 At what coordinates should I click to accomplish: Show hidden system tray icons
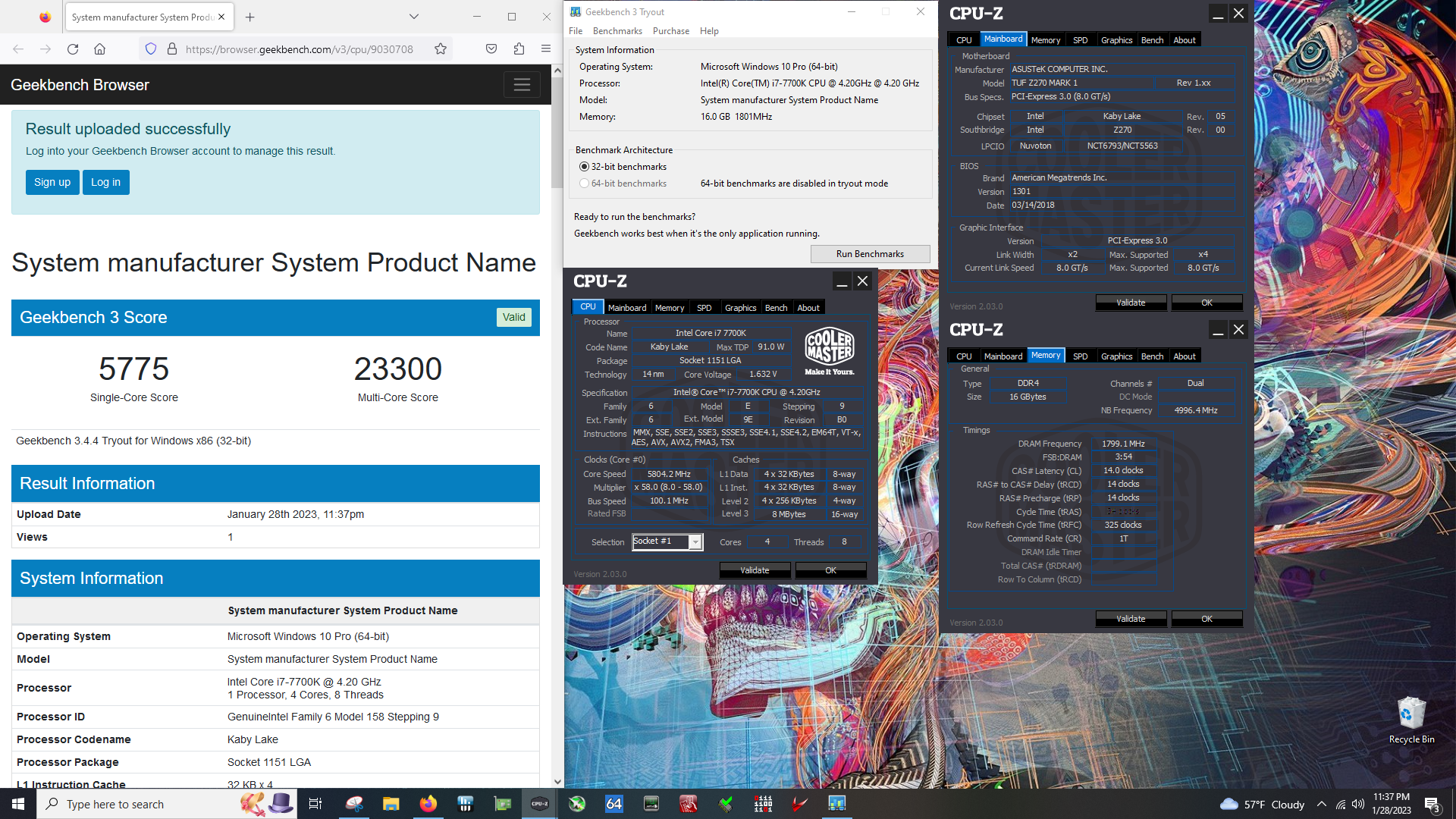point(1322,805)
